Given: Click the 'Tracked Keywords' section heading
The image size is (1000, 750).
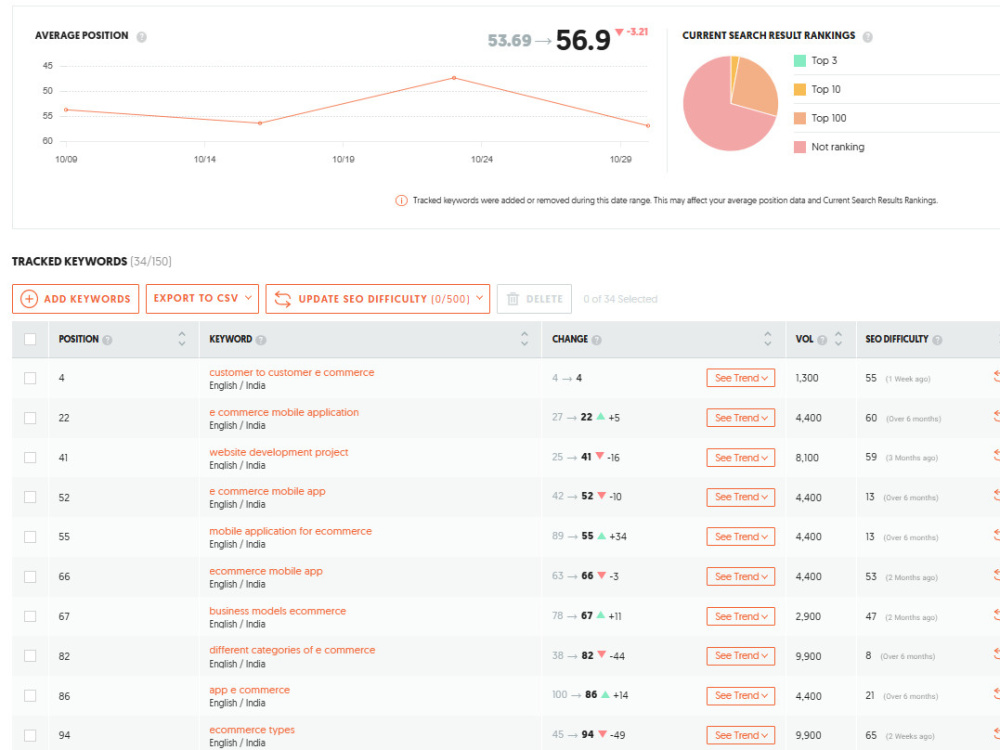Looking at the screenshot, I should (x=70, y=261).
